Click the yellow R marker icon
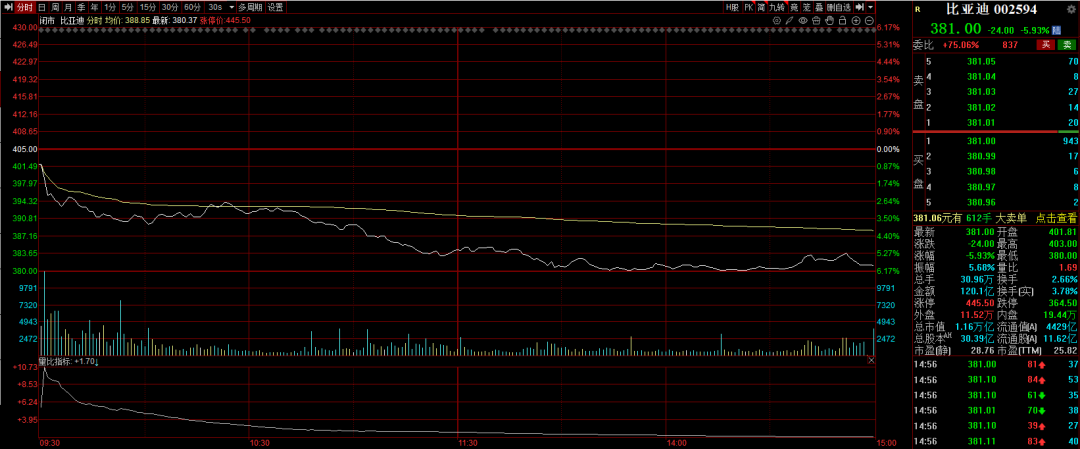The width and height of the screenshot is (1080, 449). (x=917, y=10)
